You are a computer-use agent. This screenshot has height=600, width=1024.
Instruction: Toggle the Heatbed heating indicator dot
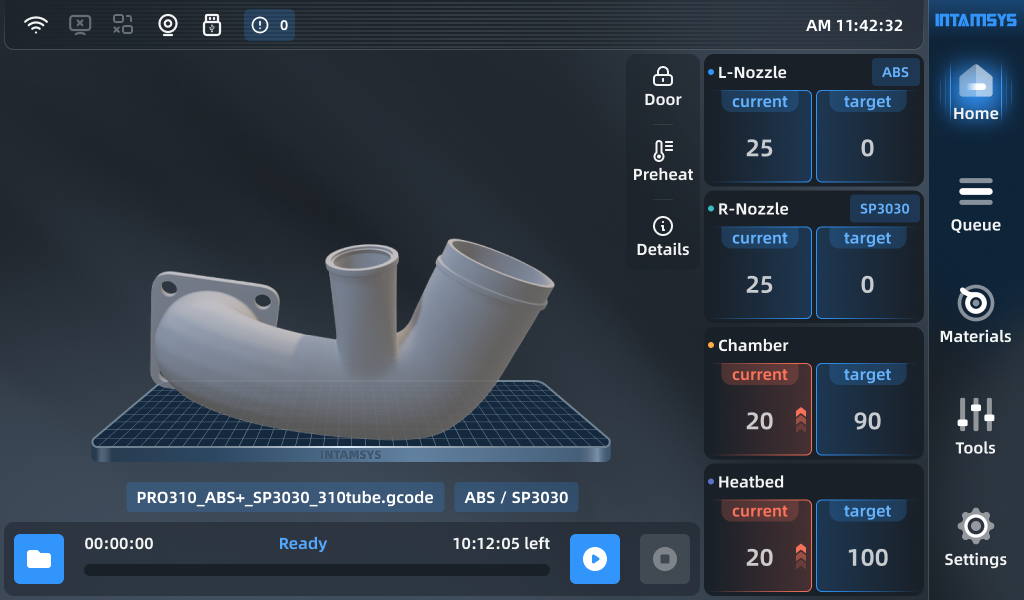712,482
